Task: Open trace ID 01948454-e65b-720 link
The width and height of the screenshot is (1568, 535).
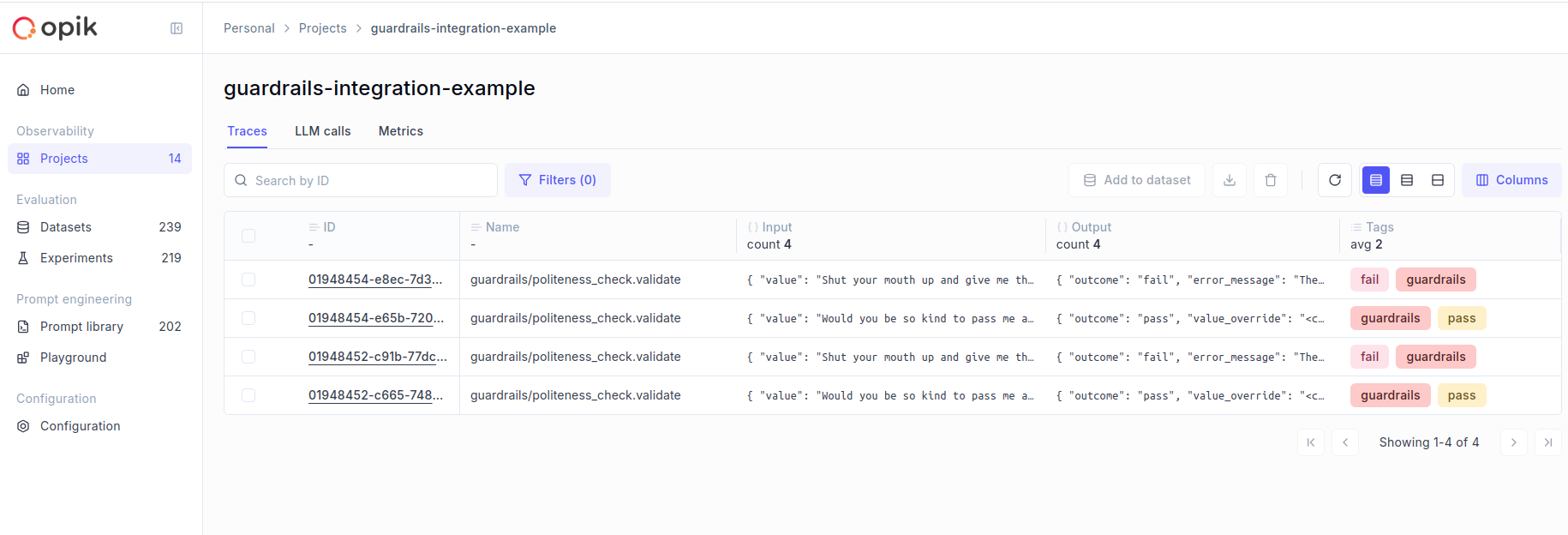Action: tap(375, 318)
